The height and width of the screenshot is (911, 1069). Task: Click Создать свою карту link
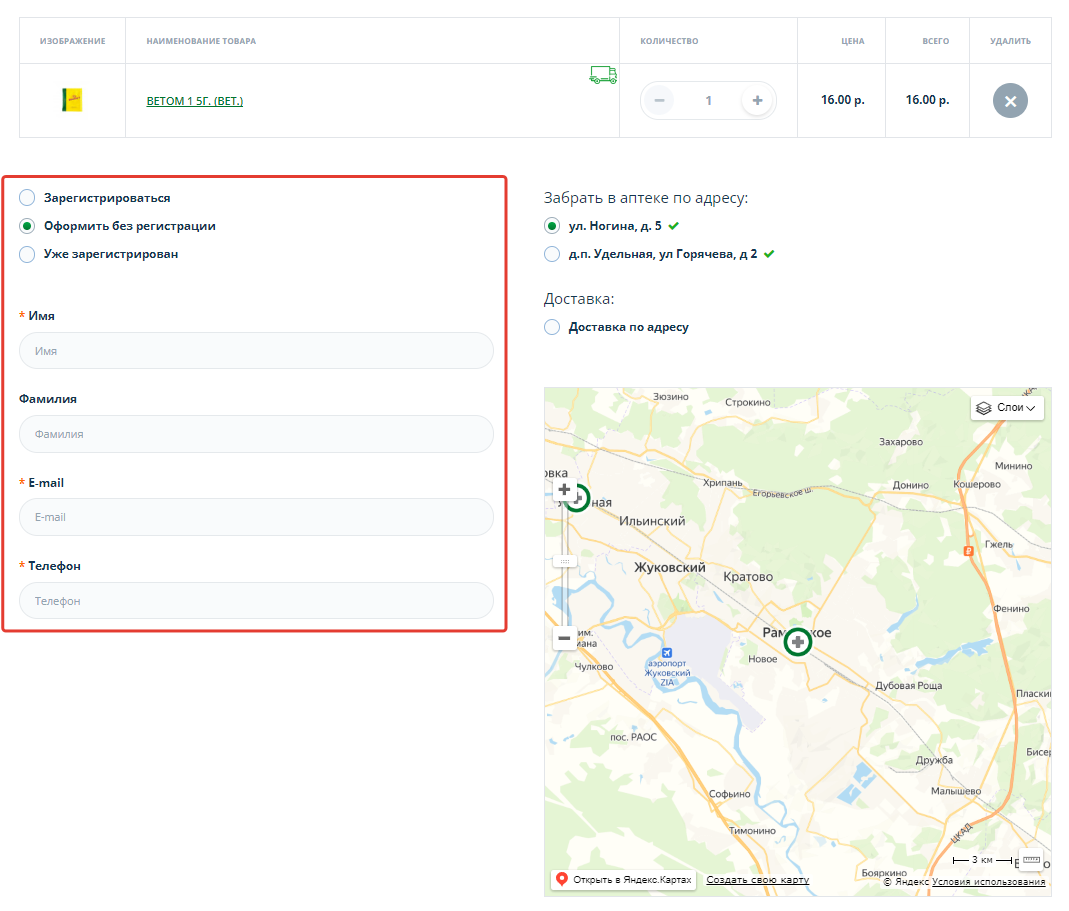(x=757, y=880)
